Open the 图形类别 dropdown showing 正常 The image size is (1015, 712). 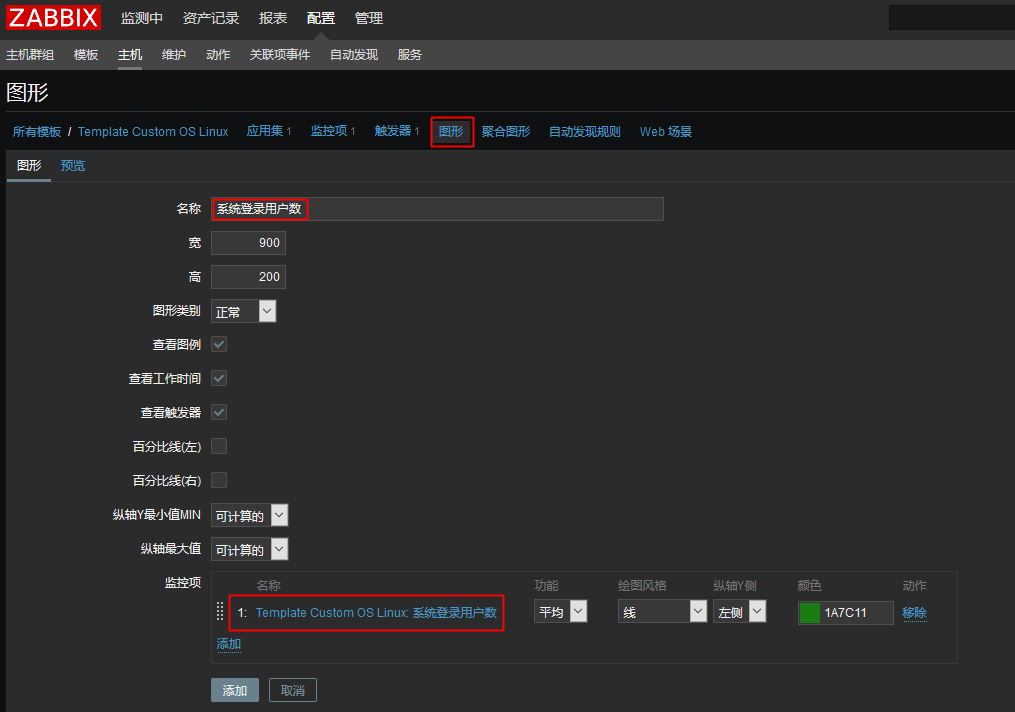point(243,311)
